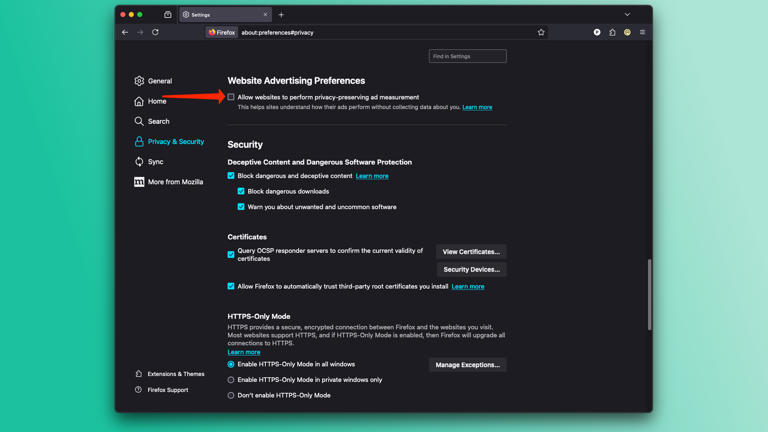Viewport: 768px width, 432px height.
Task: Expand the list all tabs chevron
Action: tap(627, 15)
